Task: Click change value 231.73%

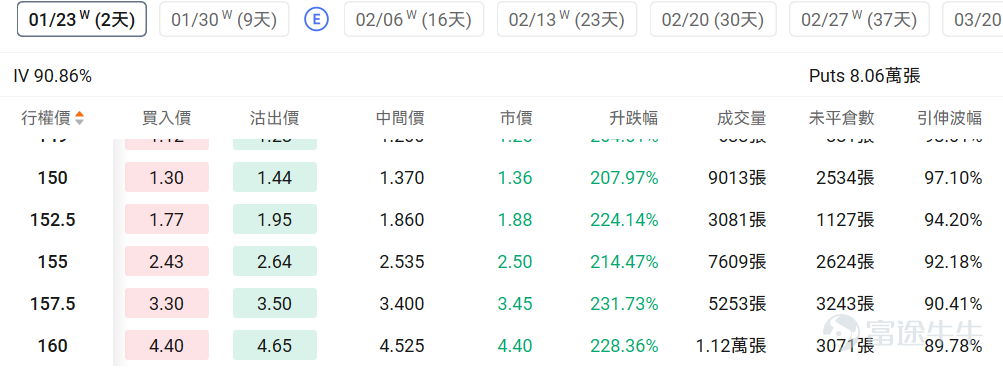Action: [x=624, y=304]
